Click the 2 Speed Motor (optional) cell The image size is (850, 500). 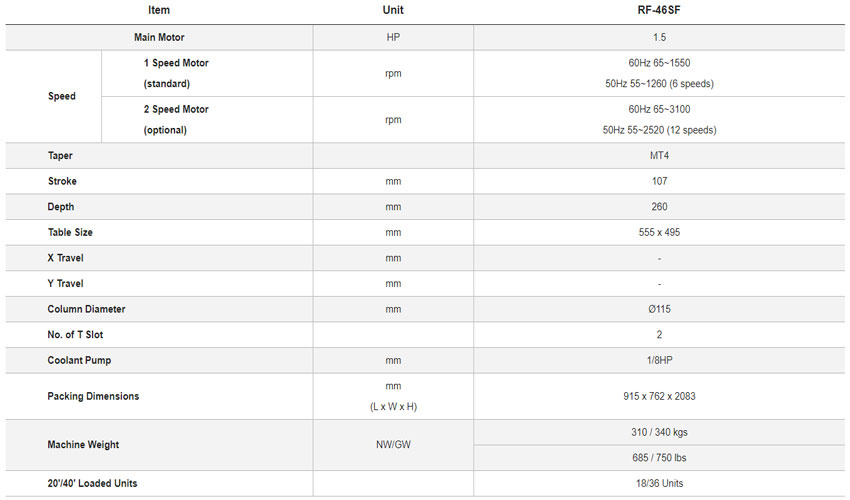tap(176, 119)
